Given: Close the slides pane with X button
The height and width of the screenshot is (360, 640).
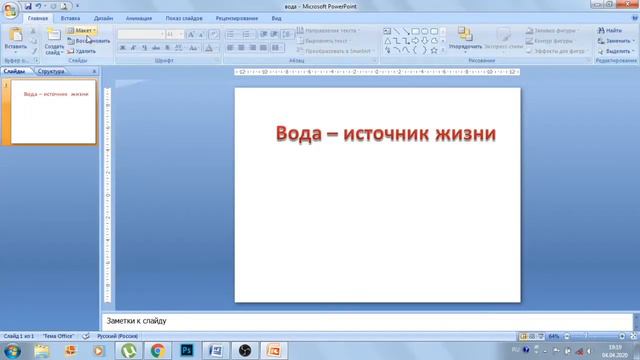Looking at the screenshot, I should 94,71.
